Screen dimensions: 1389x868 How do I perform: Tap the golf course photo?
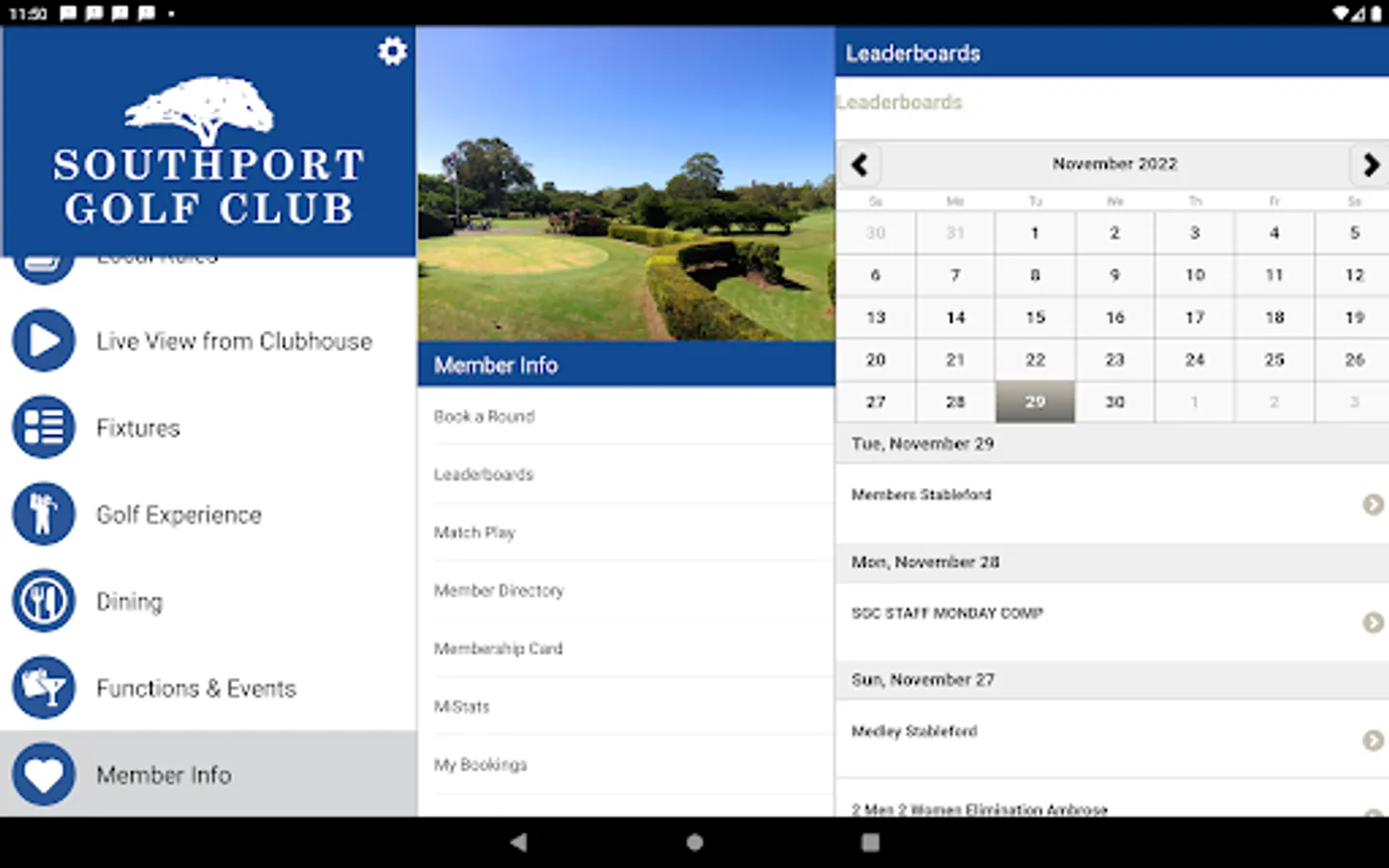pyautogui.click(x=626, y=183)
